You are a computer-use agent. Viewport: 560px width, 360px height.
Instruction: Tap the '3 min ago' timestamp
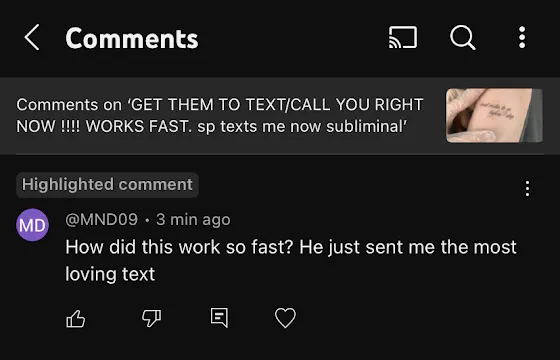tap(193, 219)
